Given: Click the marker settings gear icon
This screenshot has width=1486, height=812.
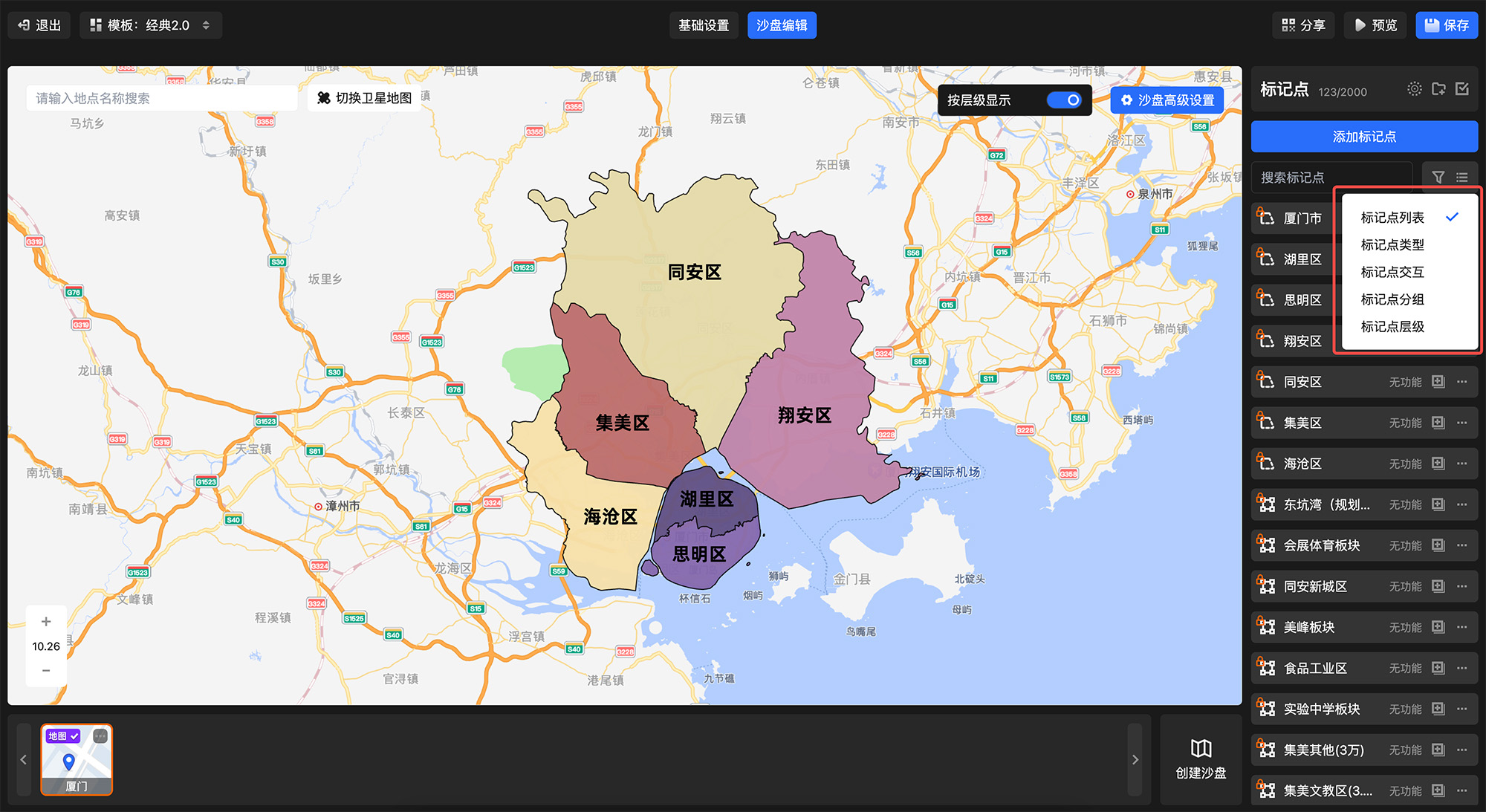Looking at the screenshot, I should click(1414, 89).
